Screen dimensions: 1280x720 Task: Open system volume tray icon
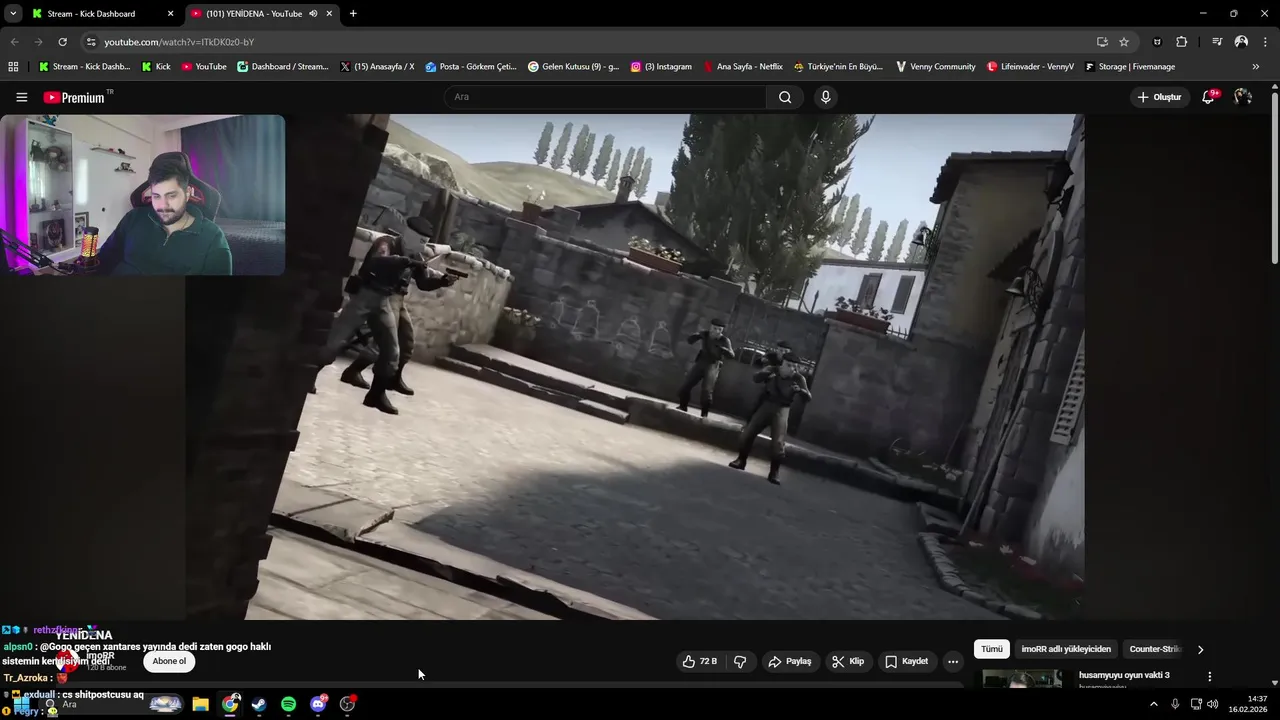tap(1213, 704)
